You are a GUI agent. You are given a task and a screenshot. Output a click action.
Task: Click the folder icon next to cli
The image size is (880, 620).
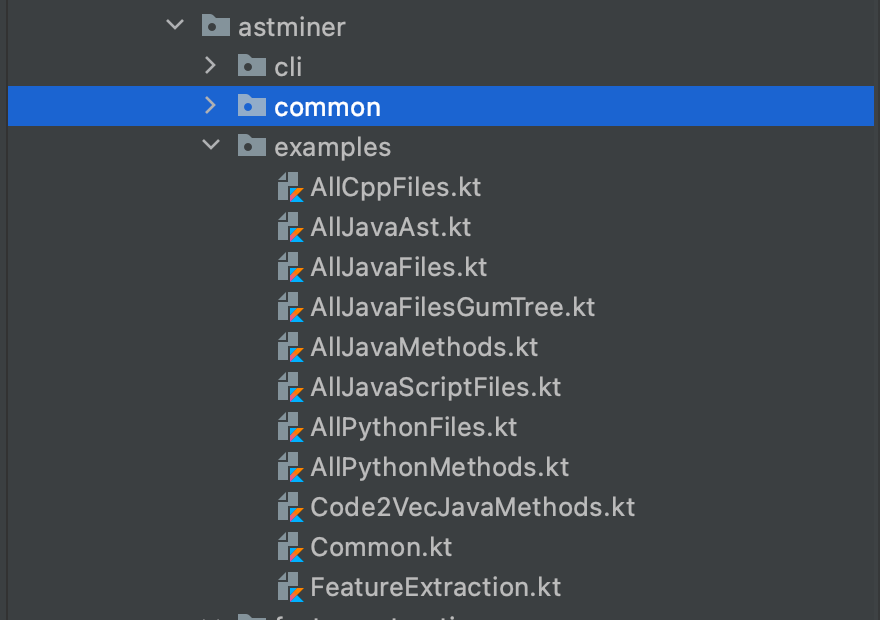(x=252, y=66)
